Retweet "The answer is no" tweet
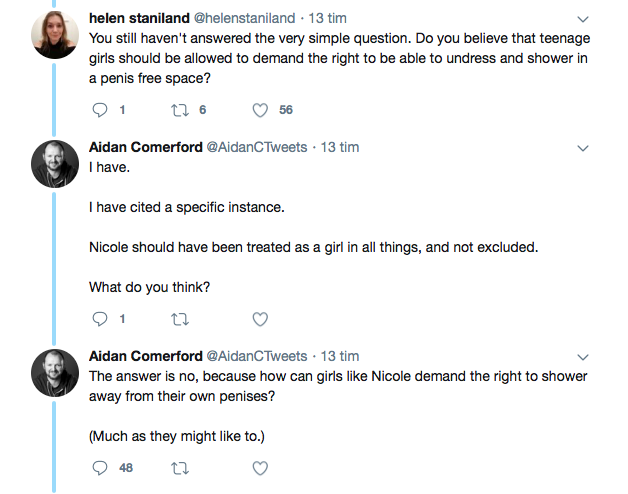The height and width of the screenshot is (494, 628). (x=179, y=467)
